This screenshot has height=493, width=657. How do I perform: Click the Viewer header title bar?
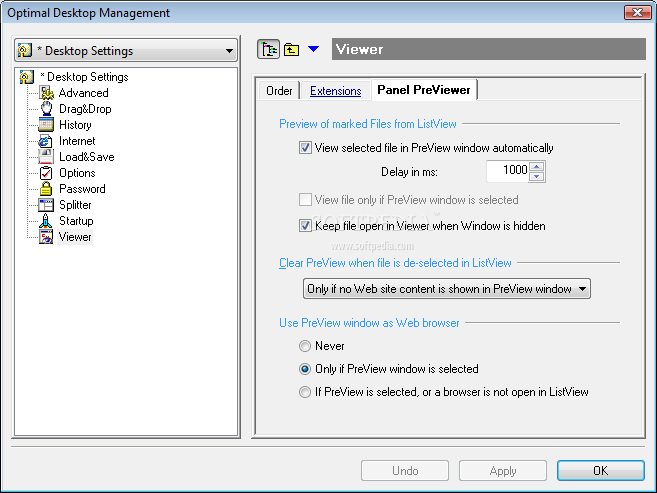click(489, 49)
